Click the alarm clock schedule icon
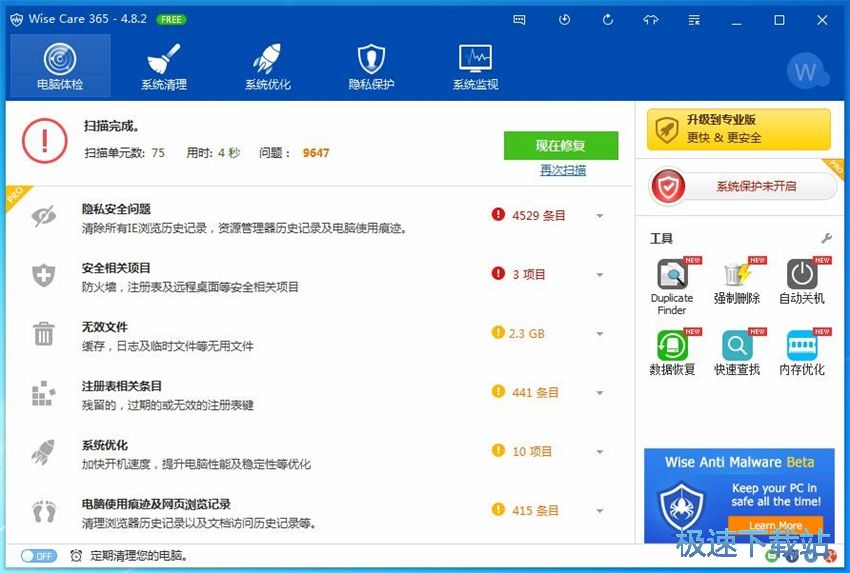Screen dimensions: 850x573 pyautogui.click(x=76, y=556)
